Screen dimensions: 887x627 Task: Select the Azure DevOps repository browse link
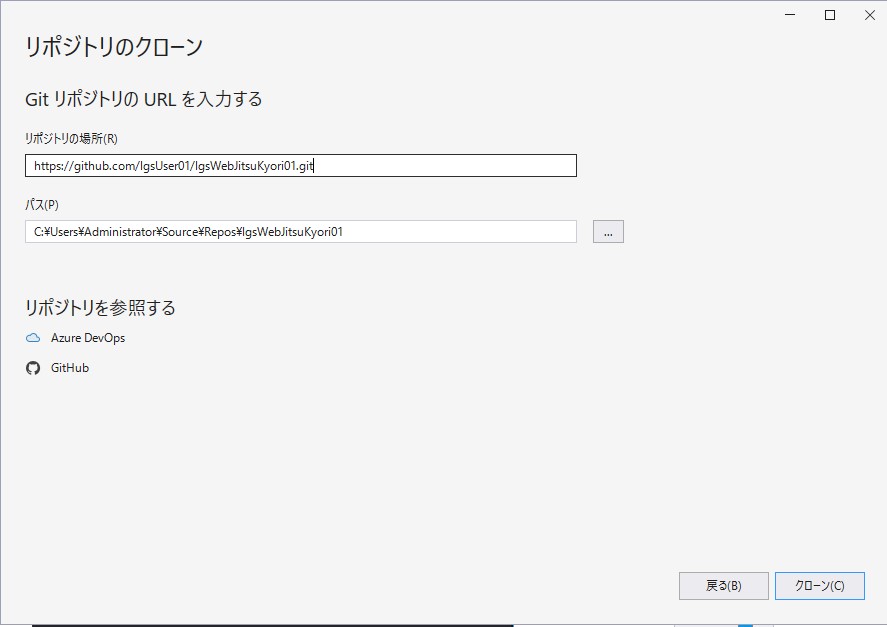point(88,338)
